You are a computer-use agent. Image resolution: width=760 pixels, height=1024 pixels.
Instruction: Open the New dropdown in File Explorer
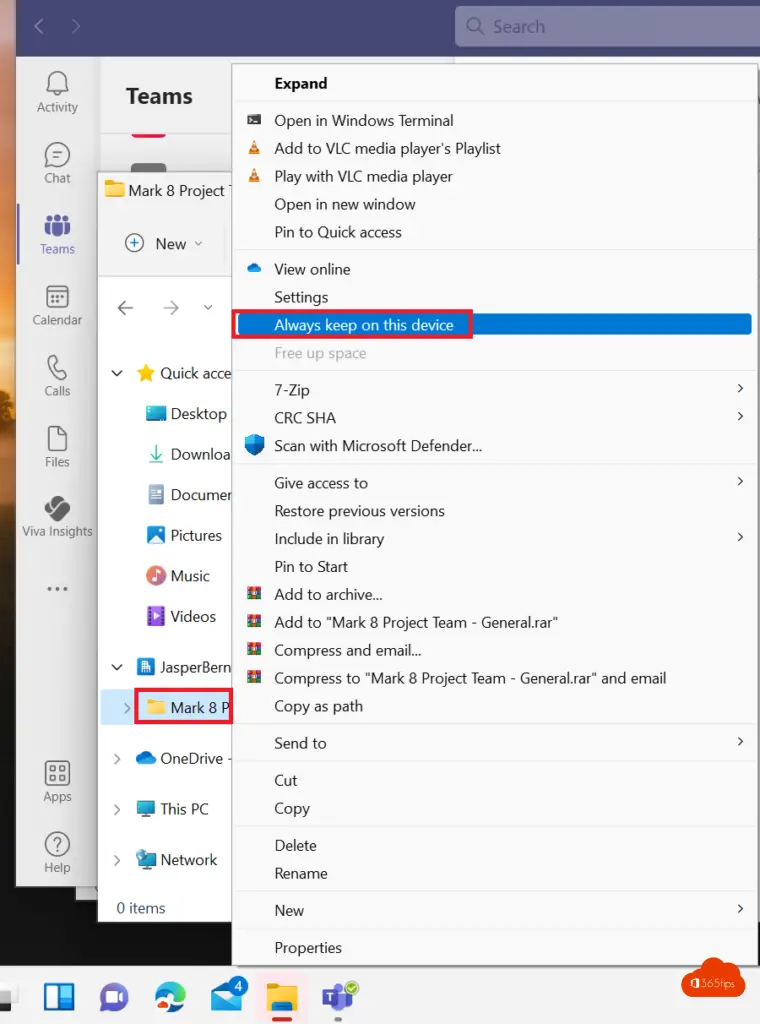[x=165, y=244]
